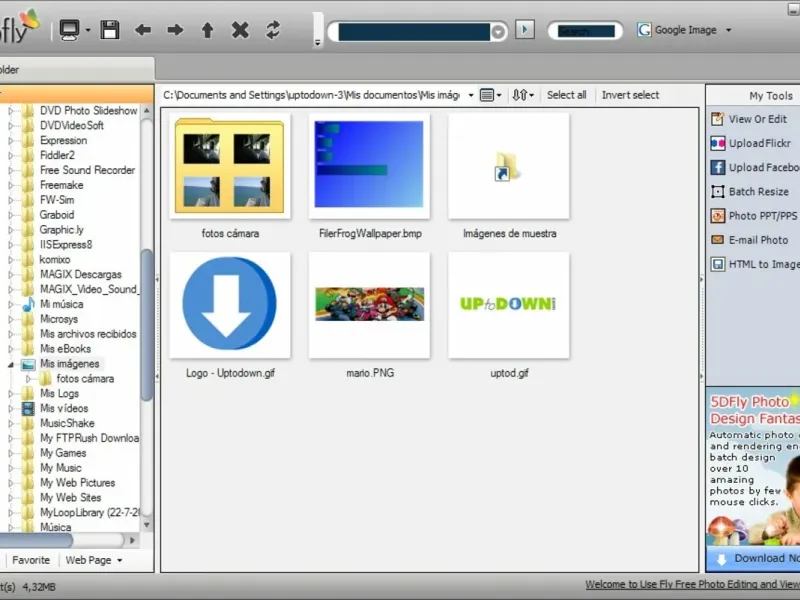
Task: Expand the My Games tree node
Action: click(10, 454)
